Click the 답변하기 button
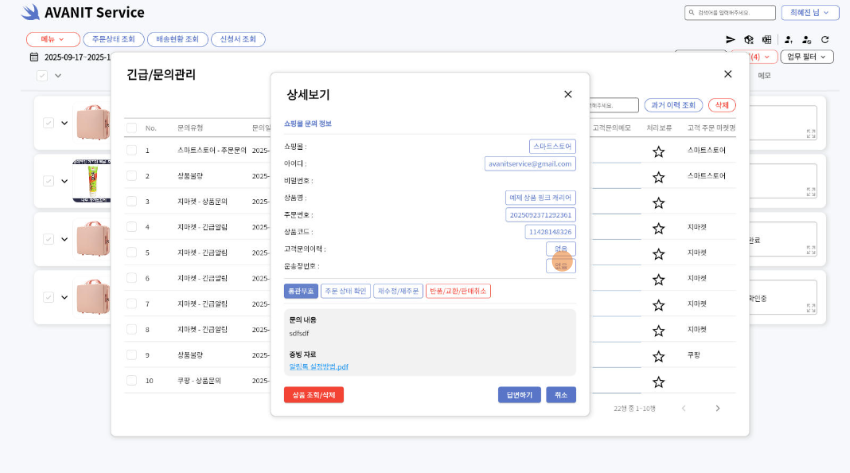 (519, 395)
